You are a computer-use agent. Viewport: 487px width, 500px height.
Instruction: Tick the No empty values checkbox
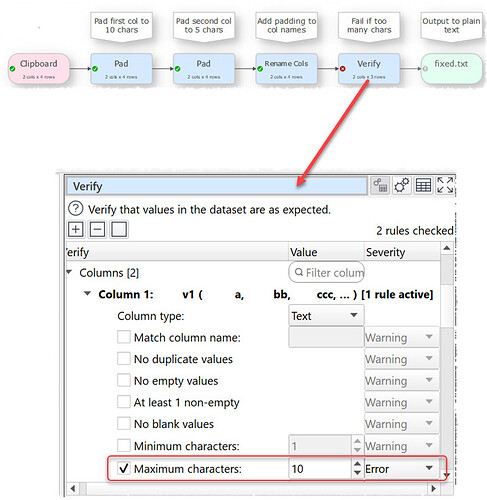click(x=124, y=381)
